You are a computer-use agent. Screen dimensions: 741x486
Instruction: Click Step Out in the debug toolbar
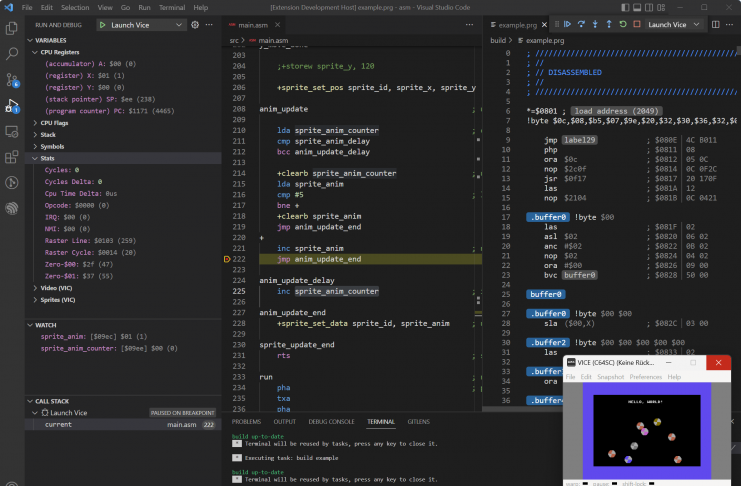609,24
